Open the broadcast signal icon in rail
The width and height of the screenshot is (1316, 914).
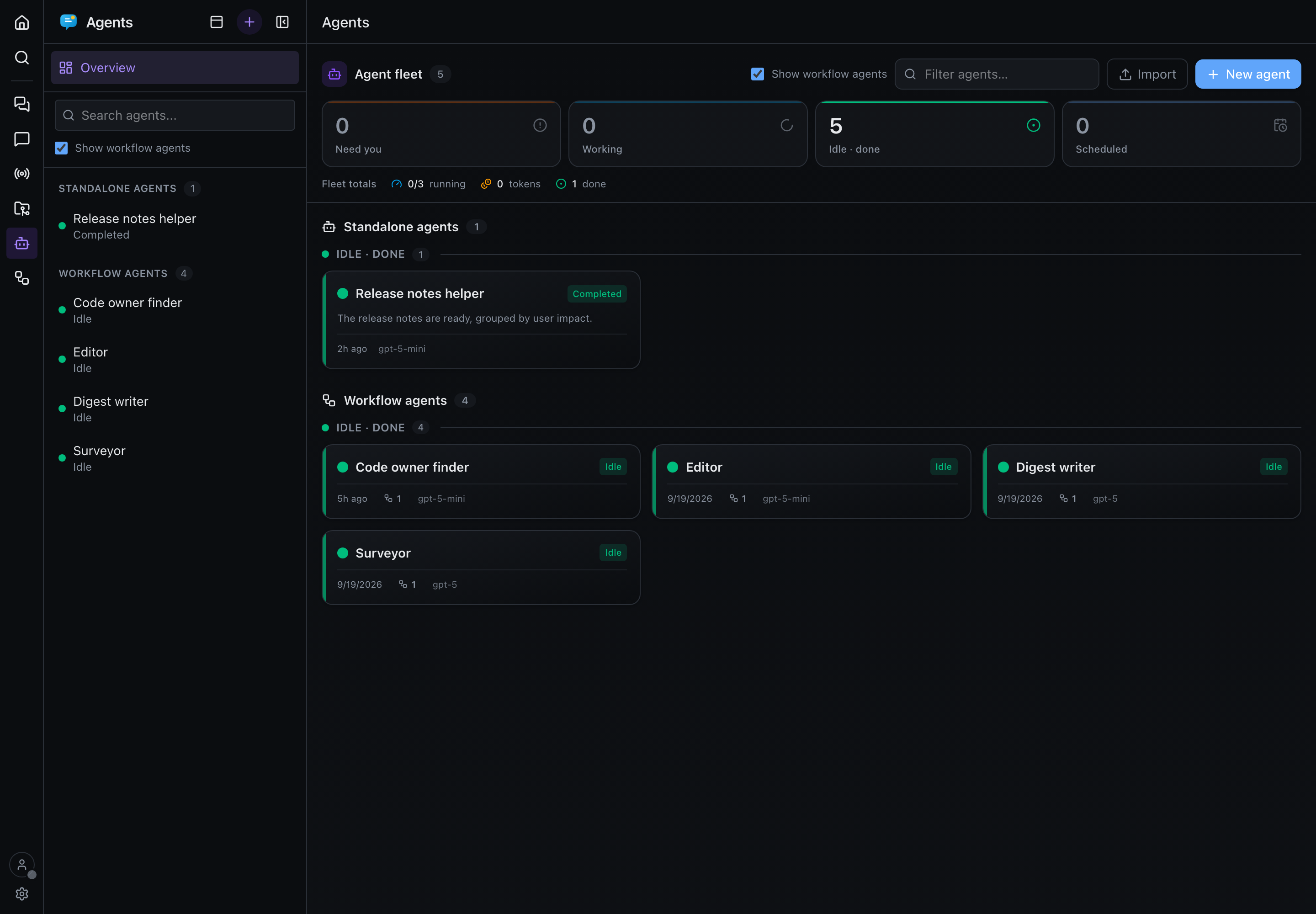tap(22, 174)
